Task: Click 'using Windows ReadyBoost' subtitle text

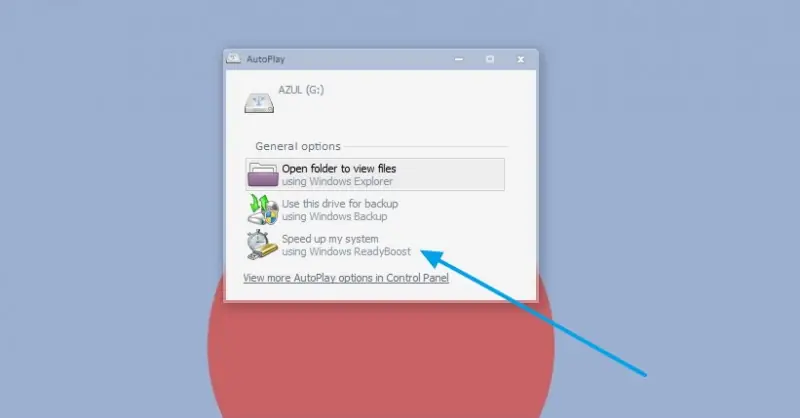Action: pos(346,252)
